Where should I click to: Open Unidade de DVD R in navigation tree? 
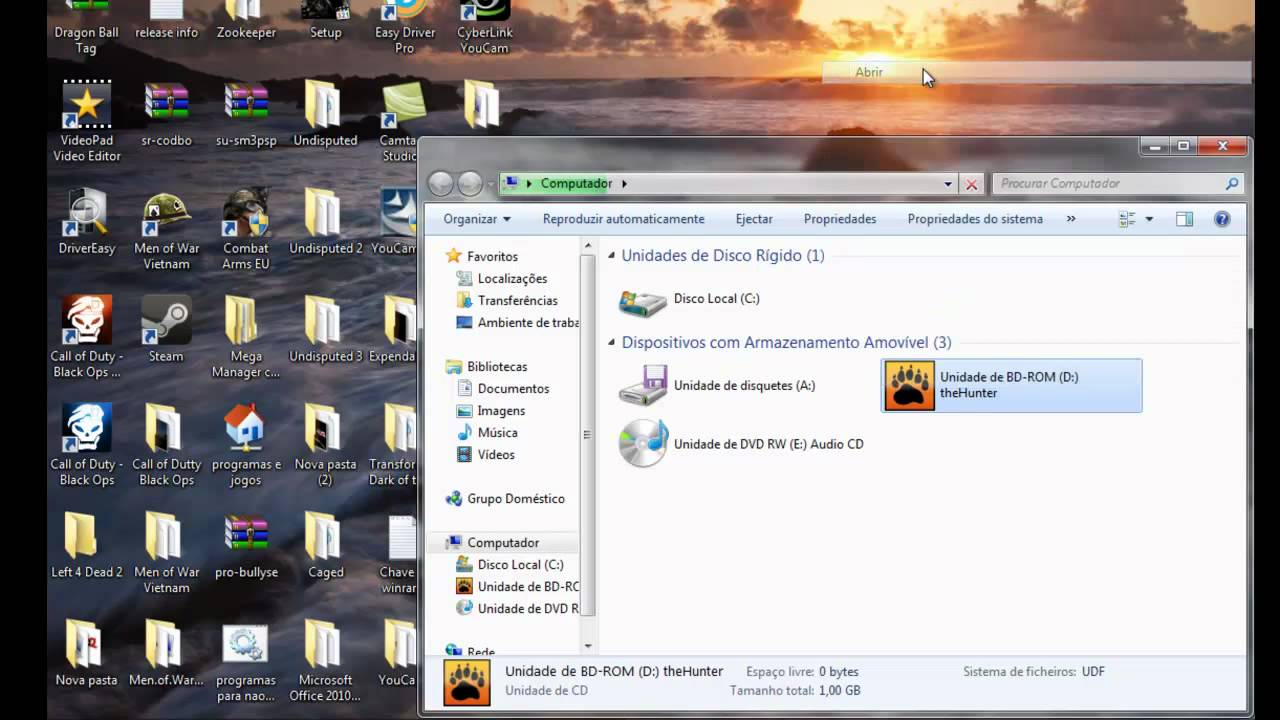[x=517, y=609]
